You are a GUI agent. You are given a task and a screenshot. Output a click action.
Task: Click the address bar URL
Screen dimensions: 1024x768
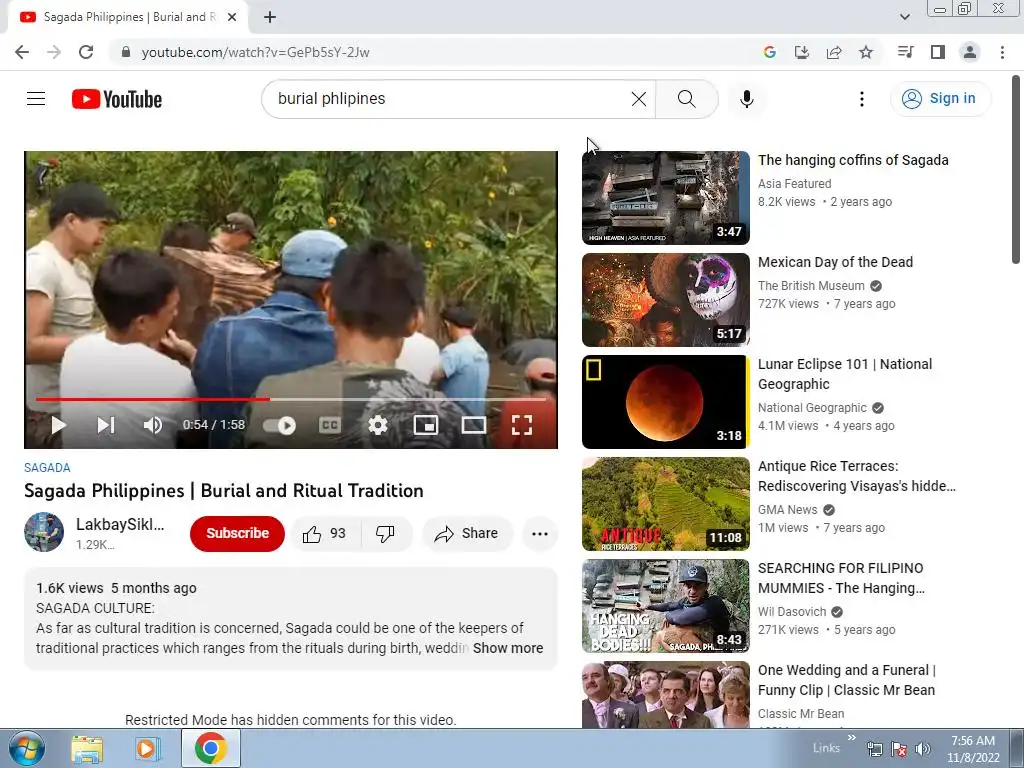[x=255, y=52]
